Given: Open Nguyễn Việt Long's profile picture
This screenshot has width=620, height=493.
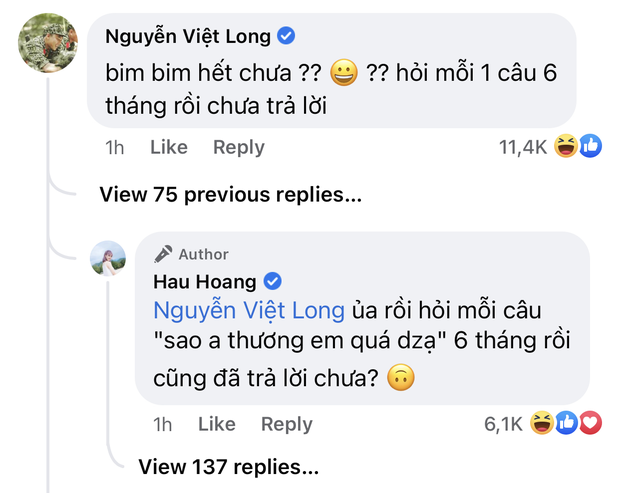Looking at the screenshot, I should tap(48, 44).
